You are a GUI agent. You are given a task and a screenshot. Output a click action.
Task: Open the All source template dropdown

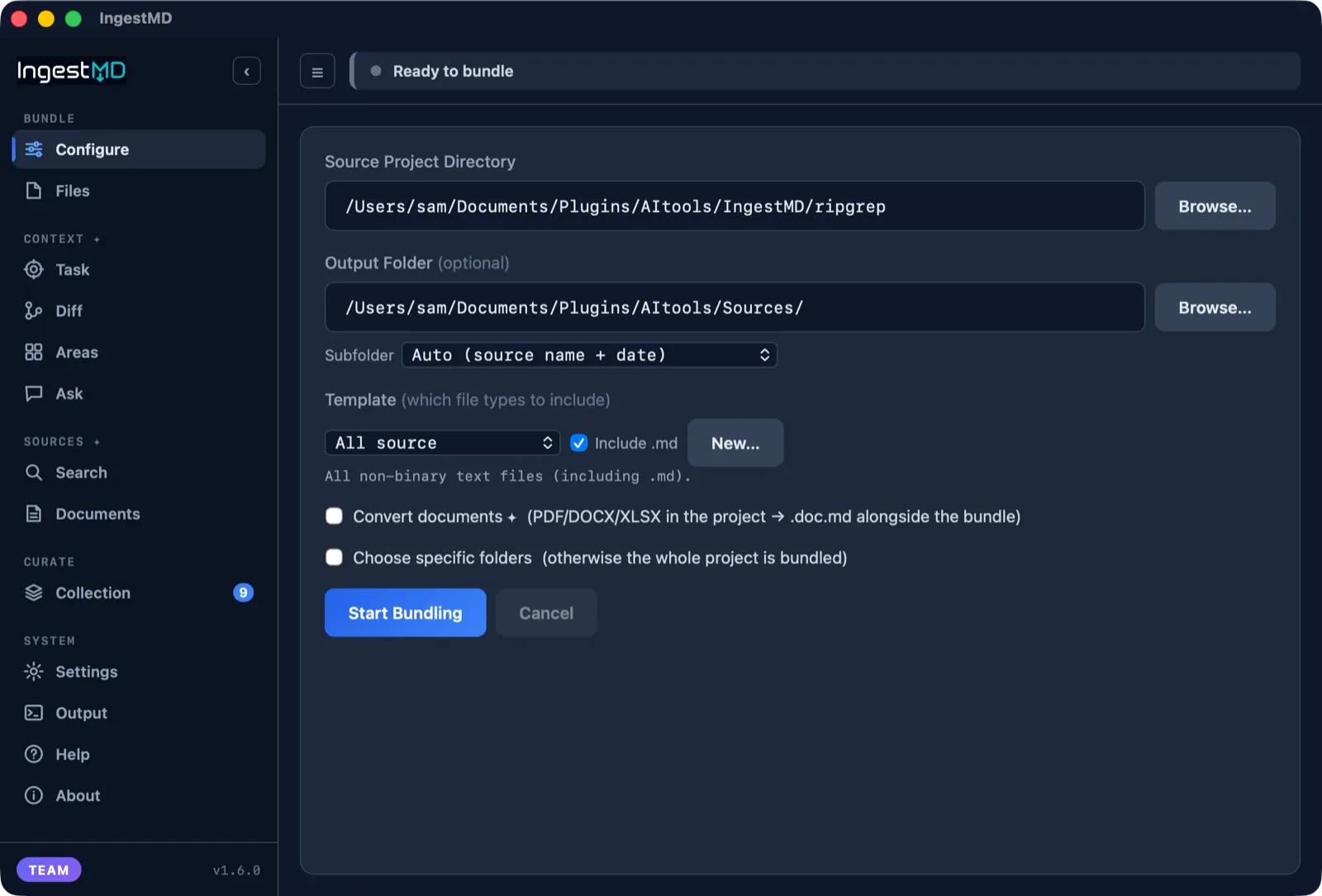tap(442, 443)
